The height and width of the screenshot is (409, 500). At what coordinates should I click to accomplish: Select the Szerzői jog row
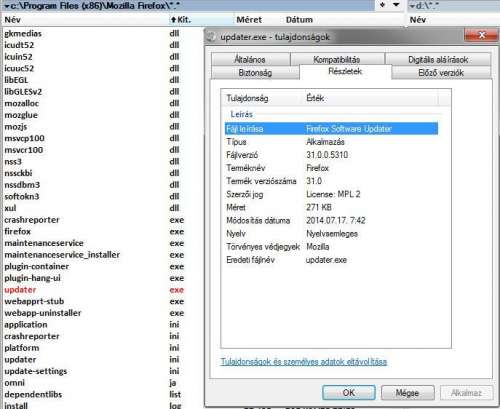pyautogui.click(x=331, y=194)
